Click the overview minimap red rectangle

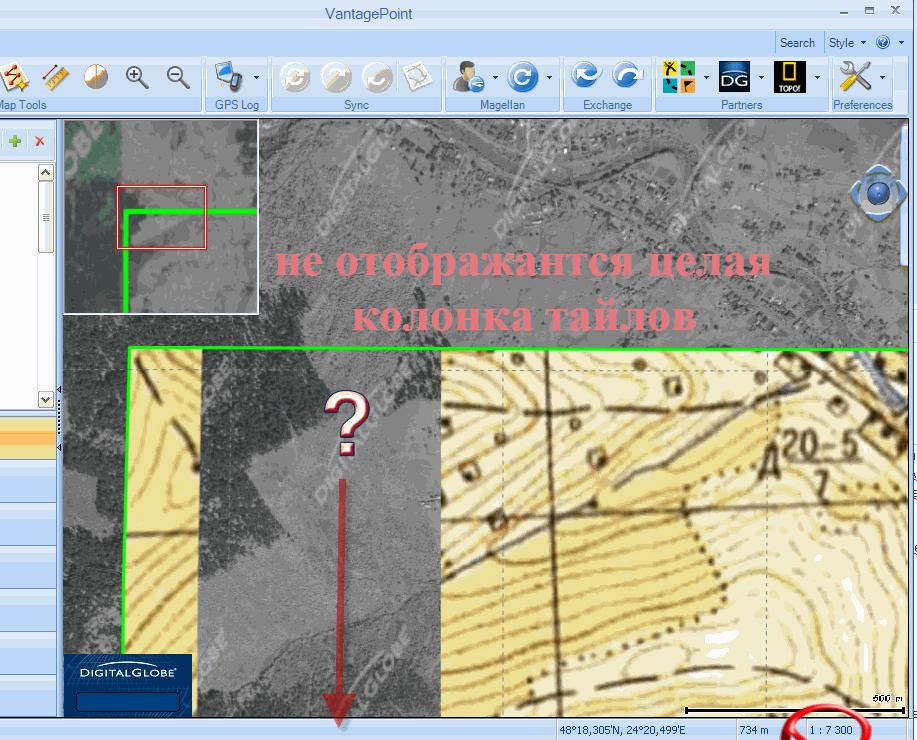[x=161, y=217]
